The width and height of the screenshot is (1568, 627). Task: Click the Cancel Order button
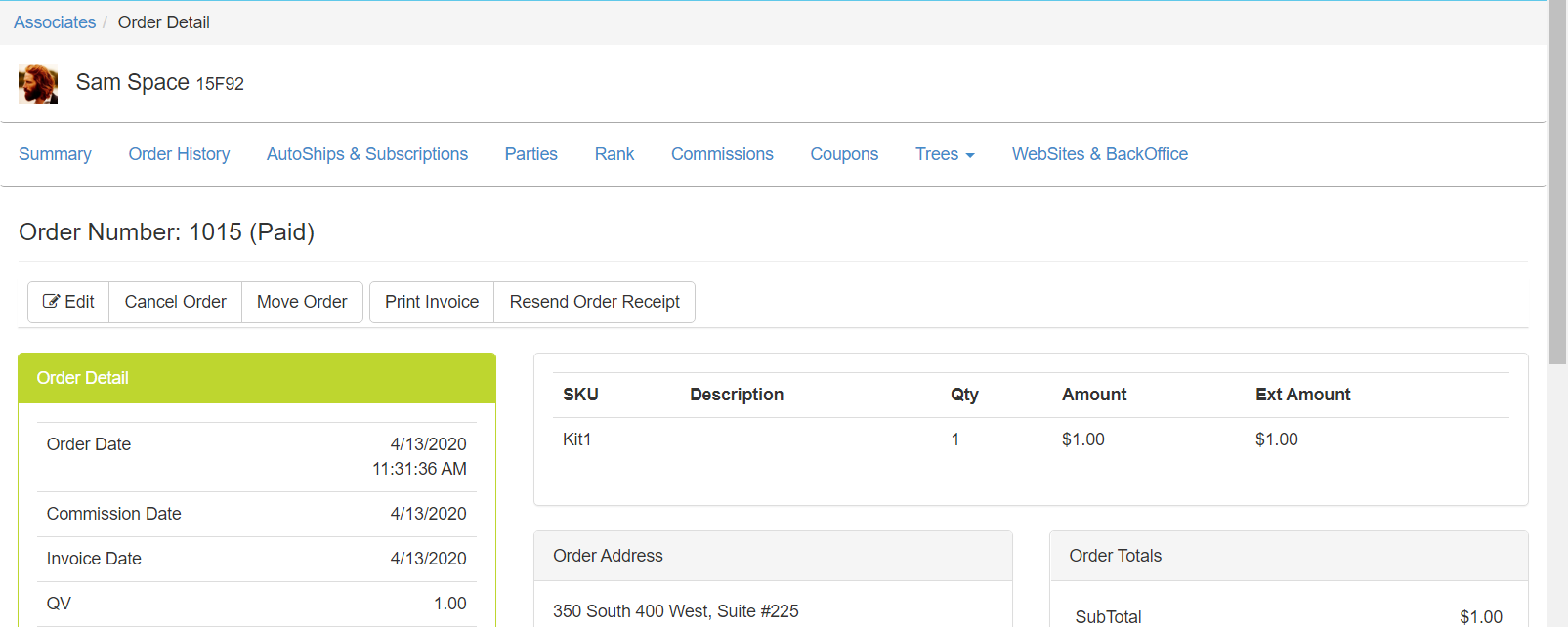[x=175, y=302]
